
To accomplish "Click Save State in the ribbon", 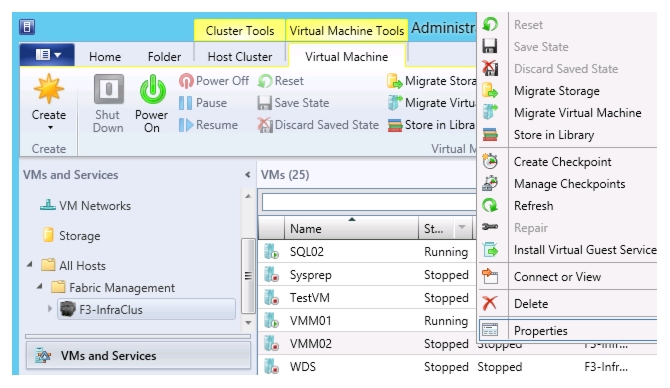I will 293,103.
